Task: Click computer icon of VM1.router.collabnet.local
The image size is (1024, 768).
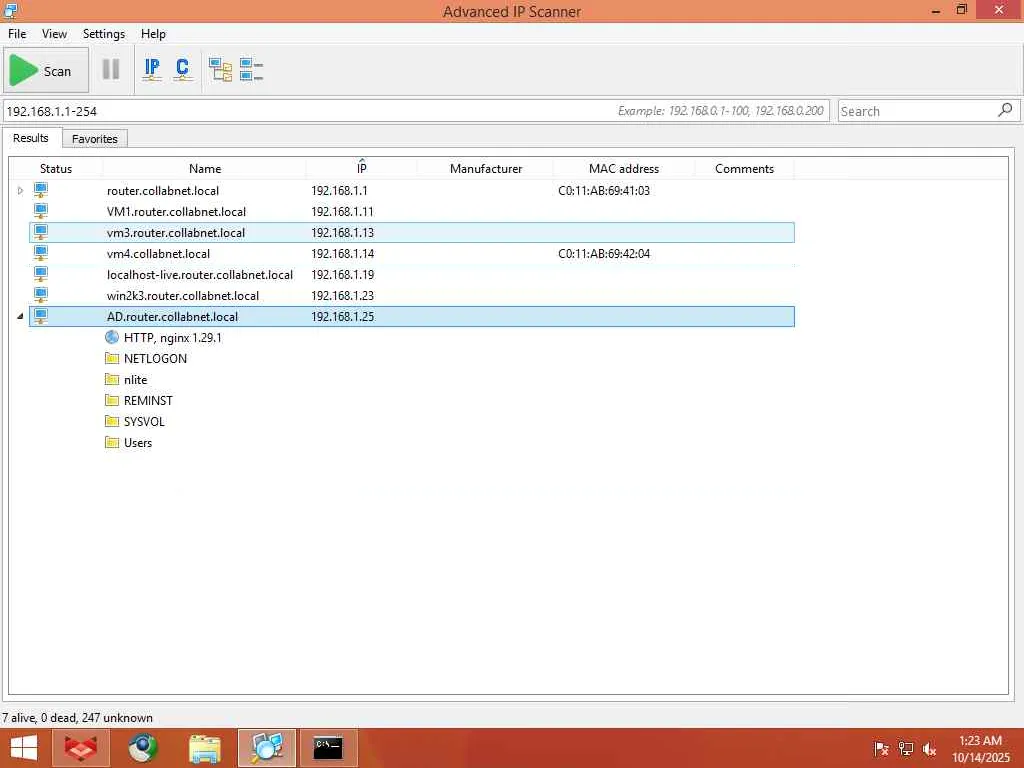Action: (41, 212)
